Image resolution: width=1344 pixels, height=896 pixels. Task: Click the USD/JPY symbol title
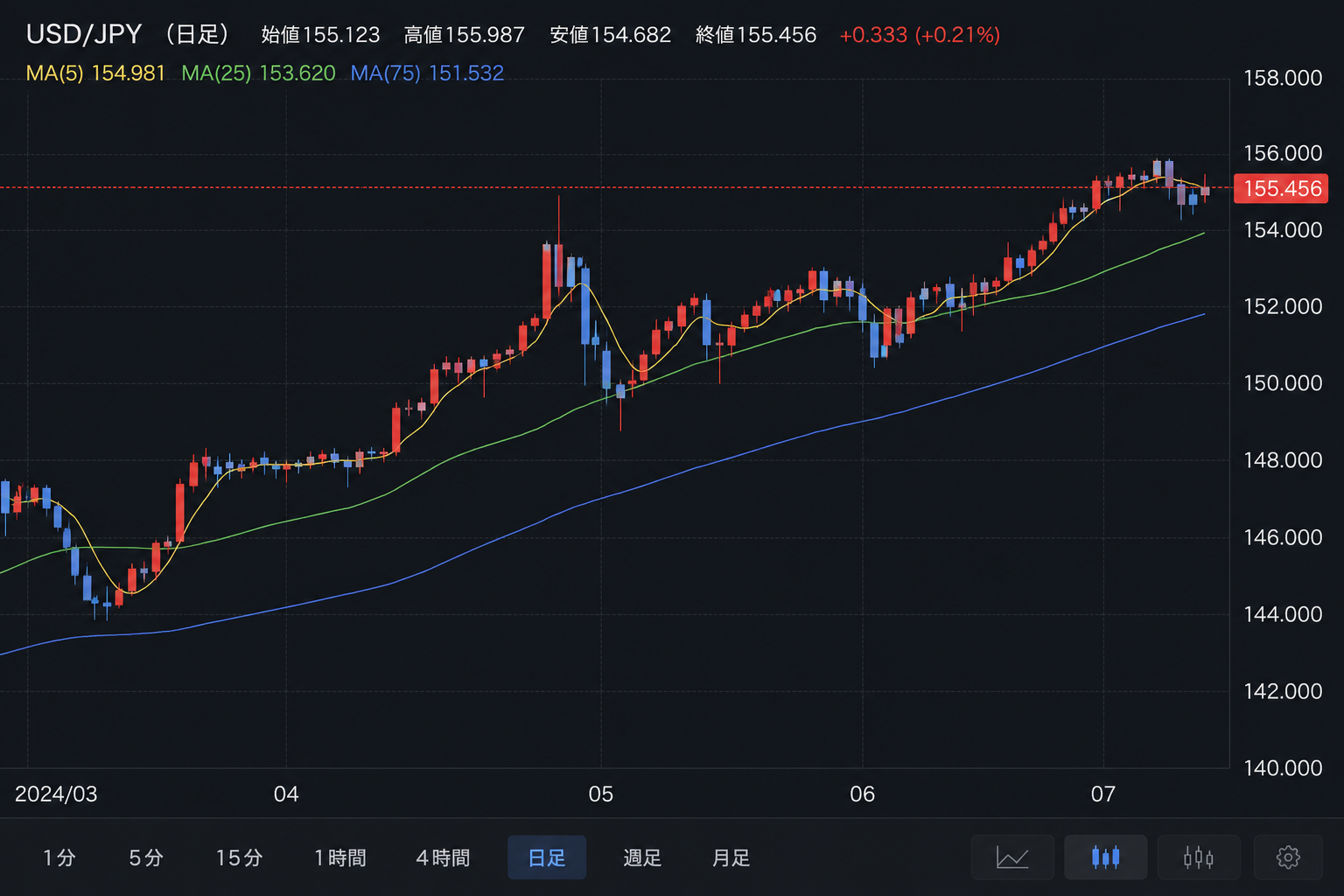(84, 34)
